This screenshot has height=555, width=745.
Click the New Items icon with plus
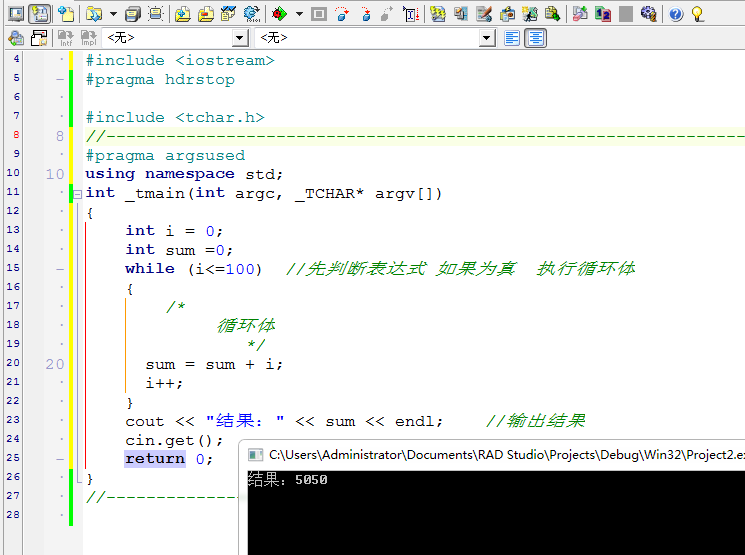pyautogui.click(x=66, y=14)
